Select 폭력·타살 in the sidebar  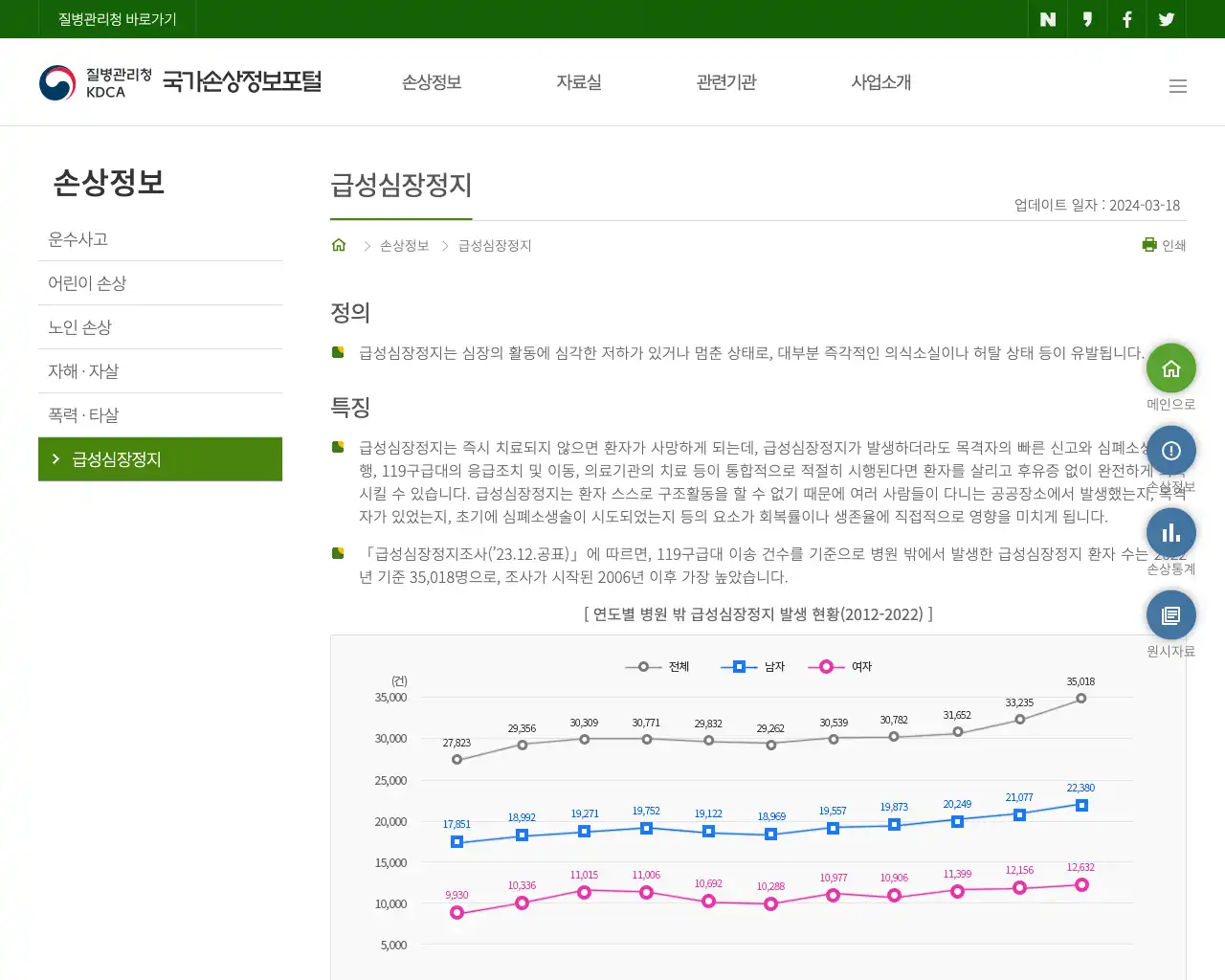click(160, 415)
